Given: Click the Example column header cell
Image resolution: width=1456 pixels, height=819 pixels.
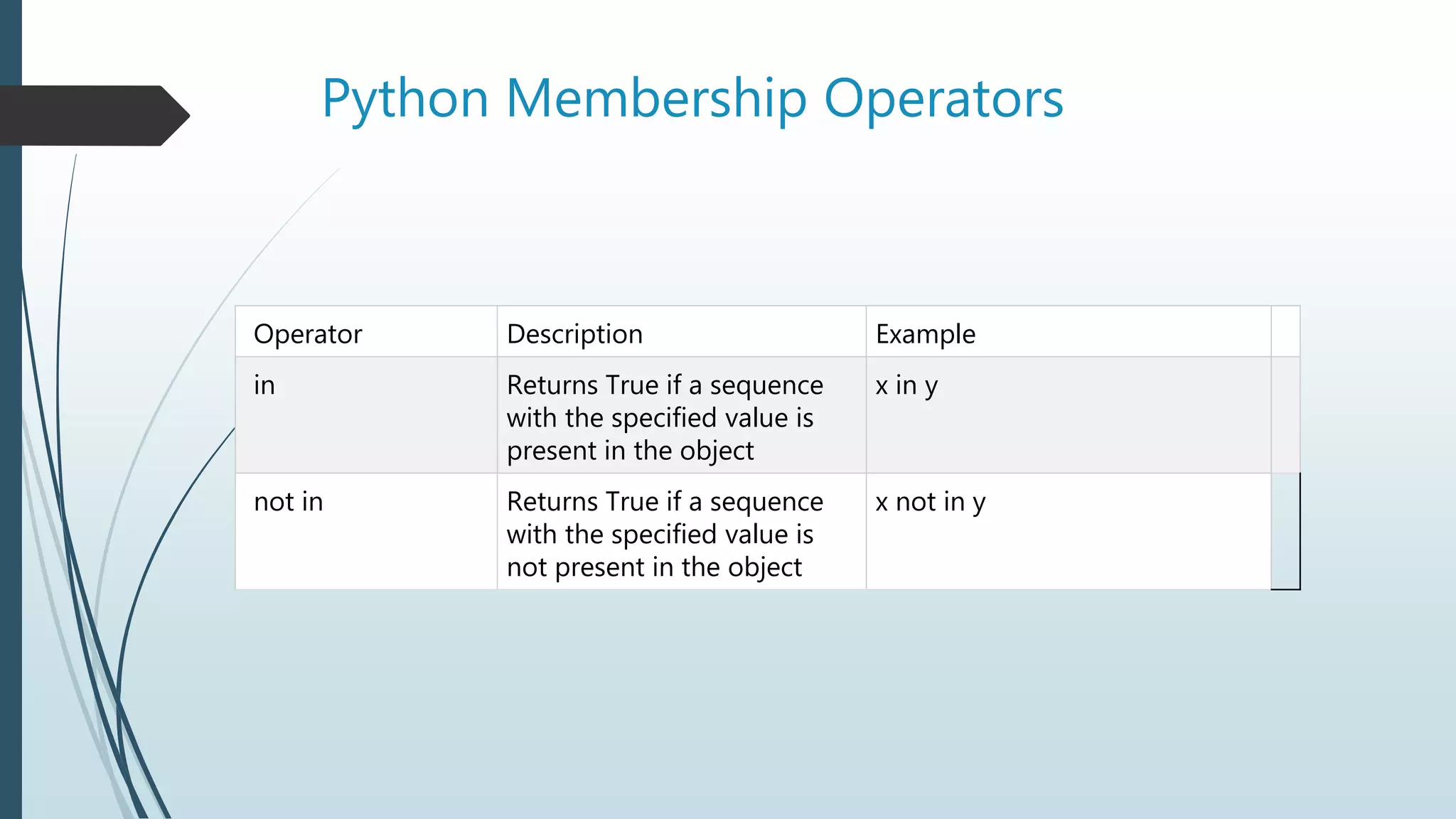Looking at the screenshot, I should pos(1068,332).
